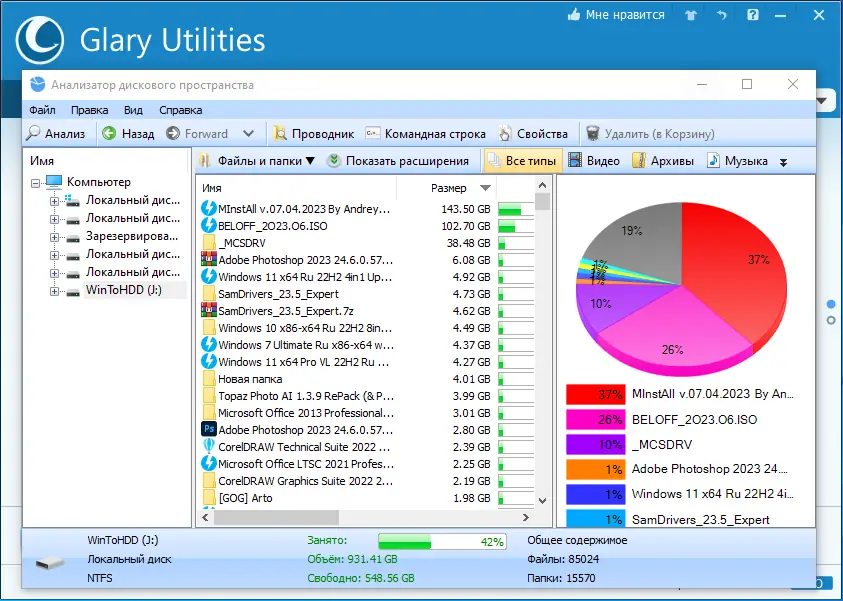
Task: Click Удалить (в Корзину) trash button
Action: (650, 133)
